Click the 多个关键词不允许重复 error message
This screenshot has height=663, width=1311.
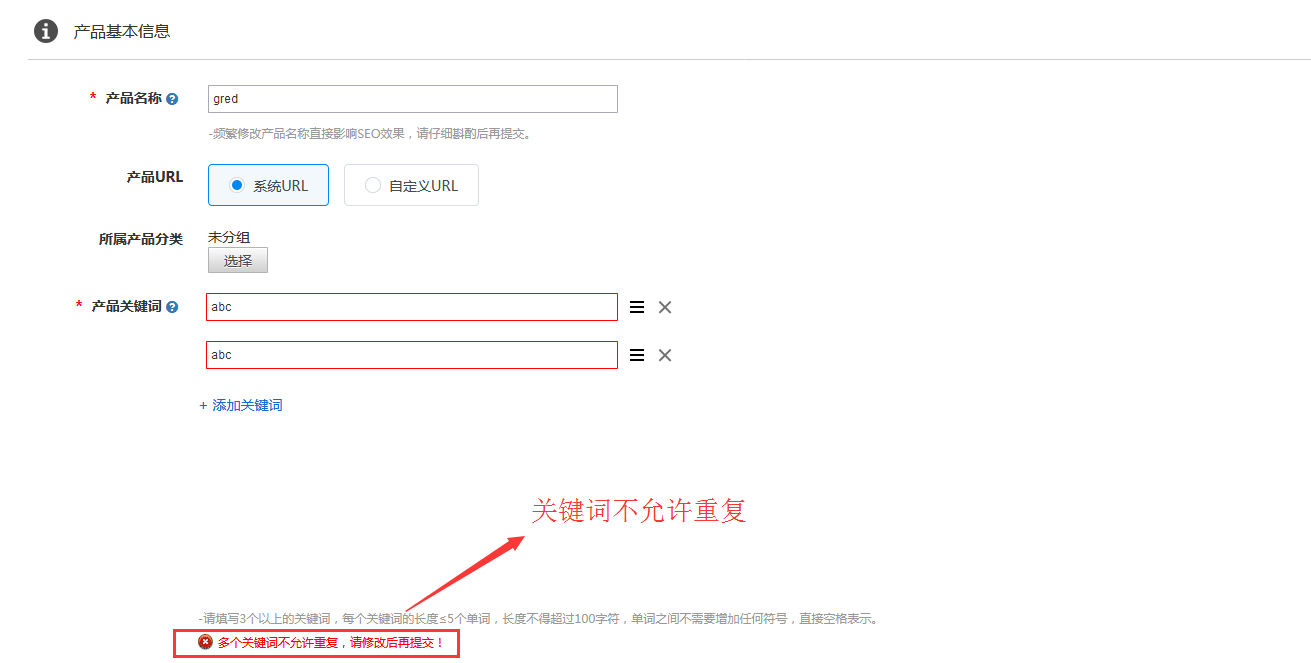330,642
